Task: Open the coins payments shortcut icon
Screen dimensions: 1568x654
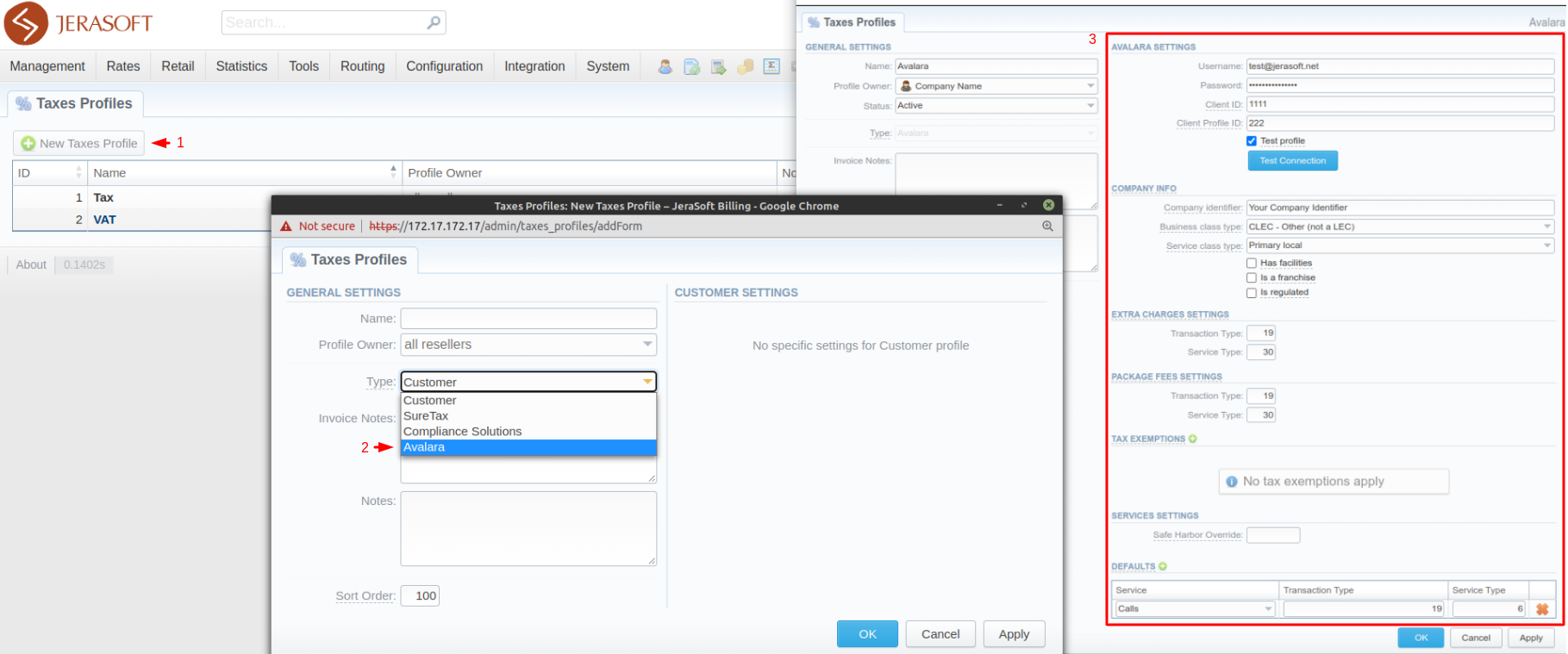Action: click(746, 66)
